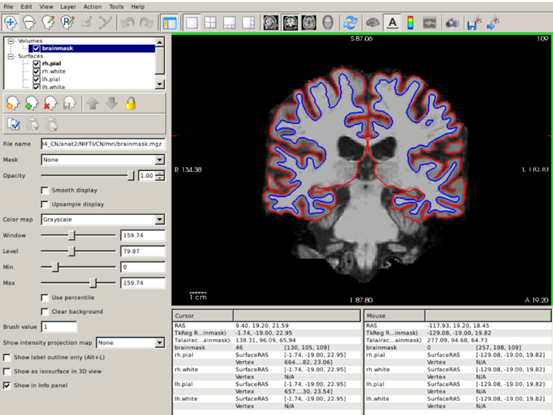
Task: Move layer up with arrow icon
Action: 93,104
